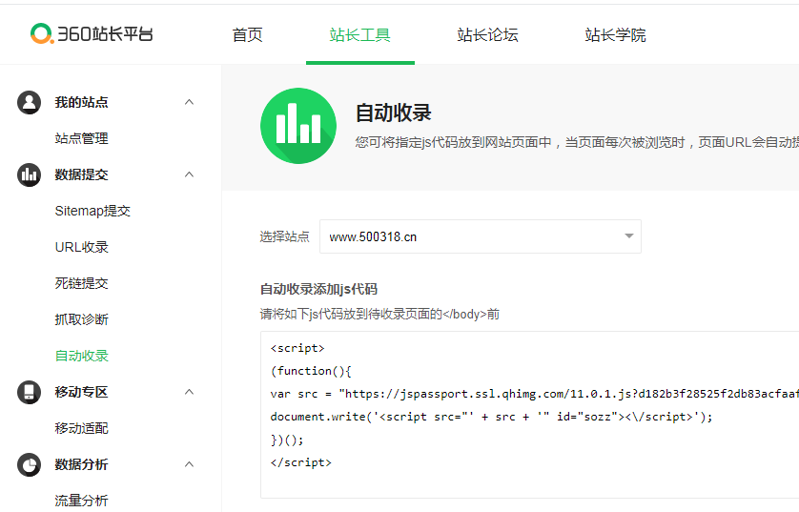Collapse the 数据提交 section chevron
Image resolution: width=799 pixels, height=512 pixels.
(189, 175)
